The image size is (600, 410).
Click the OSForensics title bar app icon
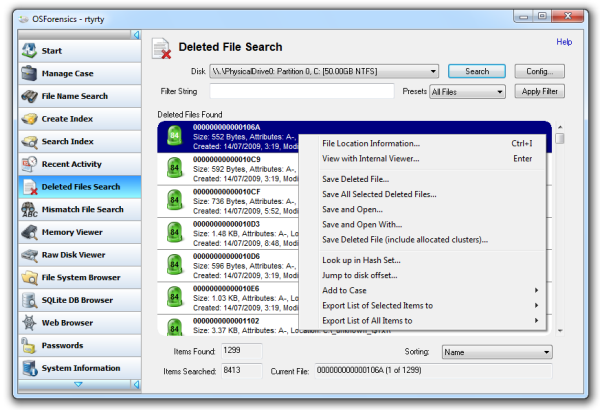click(x=24, y=19)
